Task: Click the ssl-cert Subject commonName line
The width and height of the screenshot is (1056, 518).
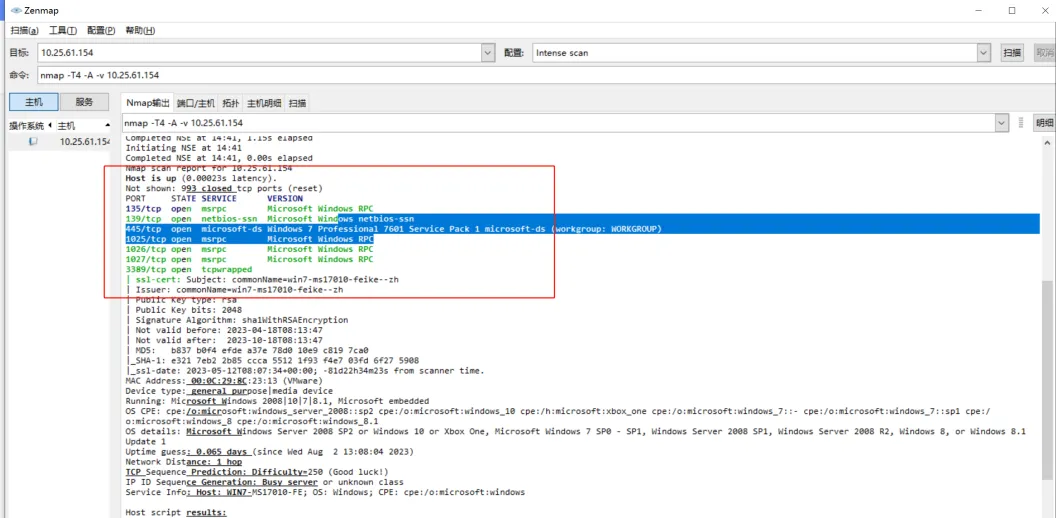Action: [x=262, y=280]
